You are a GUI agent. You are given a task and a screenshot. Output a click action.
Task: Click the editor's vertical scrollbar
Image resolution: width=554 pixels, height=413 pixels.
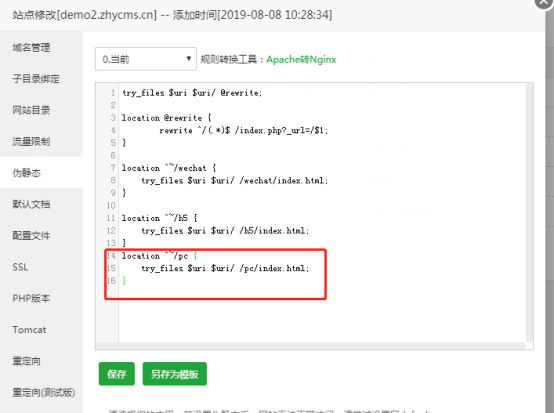pos(529,212)
